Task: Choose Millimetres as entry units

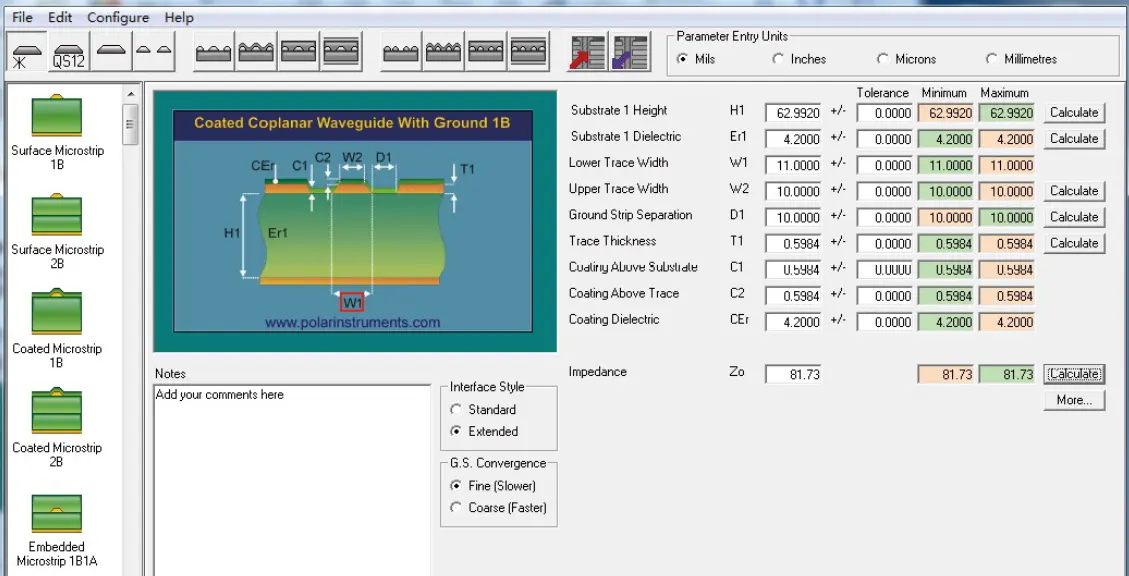Action: [992, 59]
